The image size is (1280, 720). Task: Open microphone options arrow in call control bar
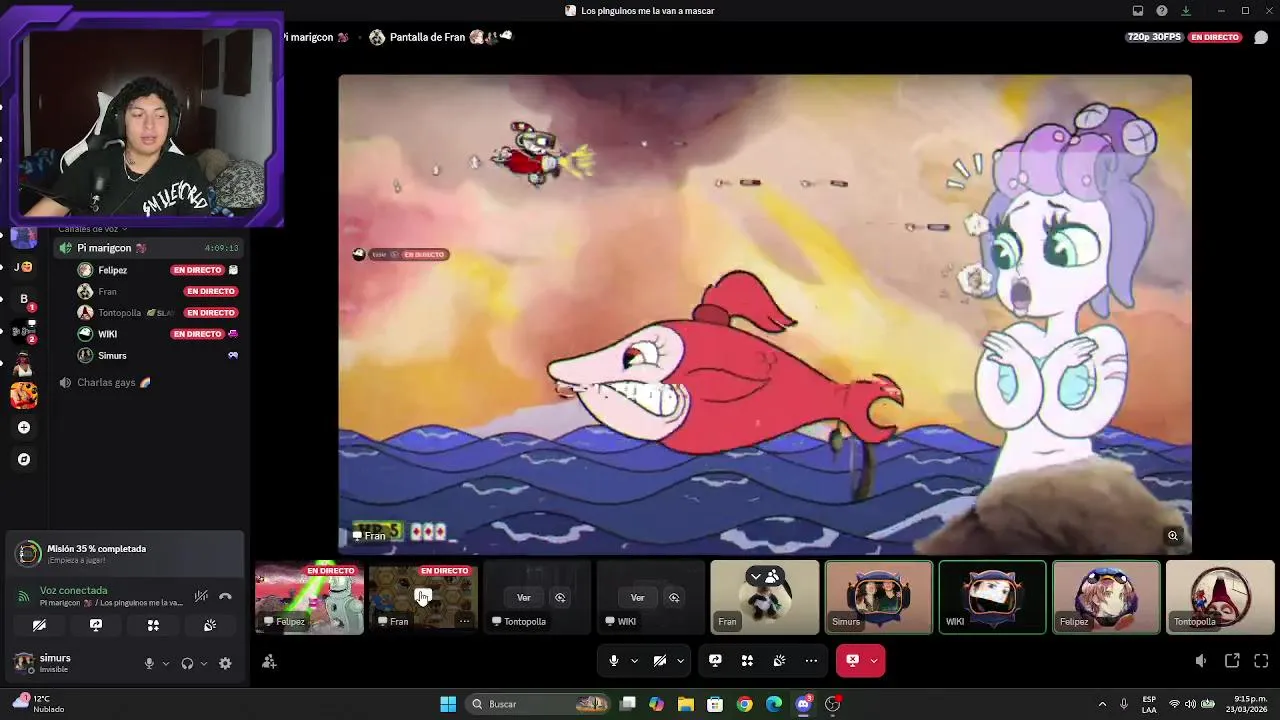coord(634,661)
